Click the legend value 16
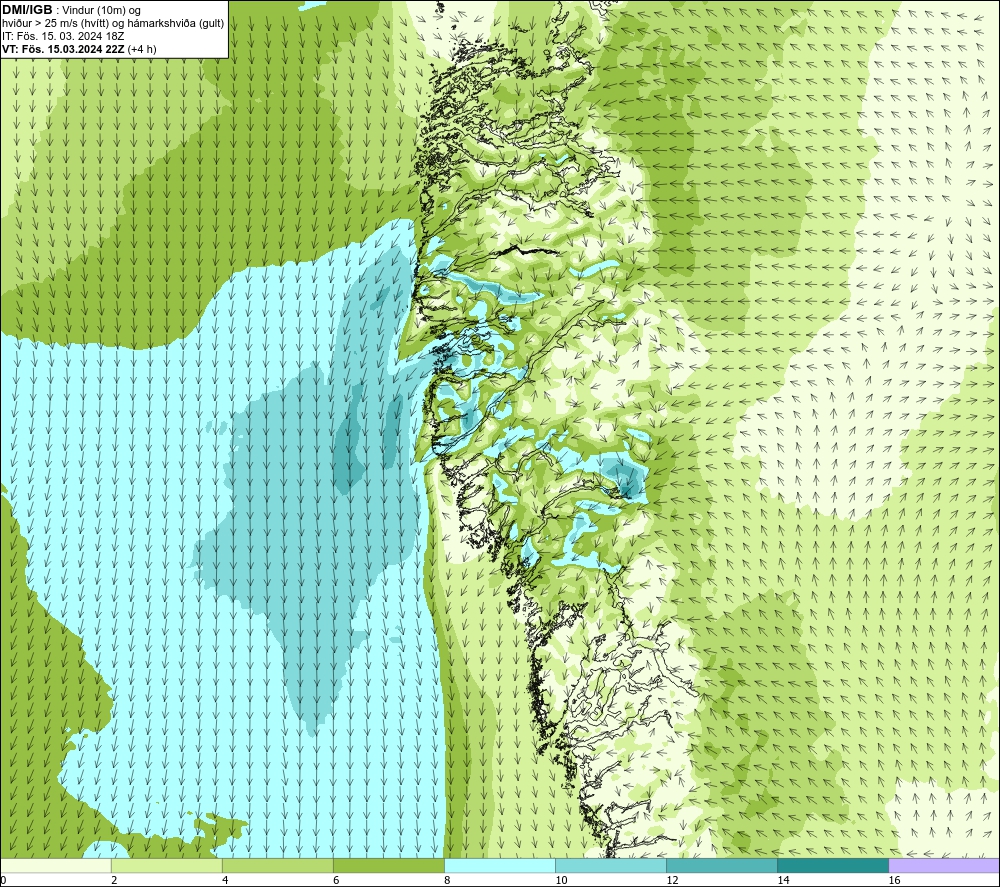This screenshot has width=1000, height=887. click(893, 880)
